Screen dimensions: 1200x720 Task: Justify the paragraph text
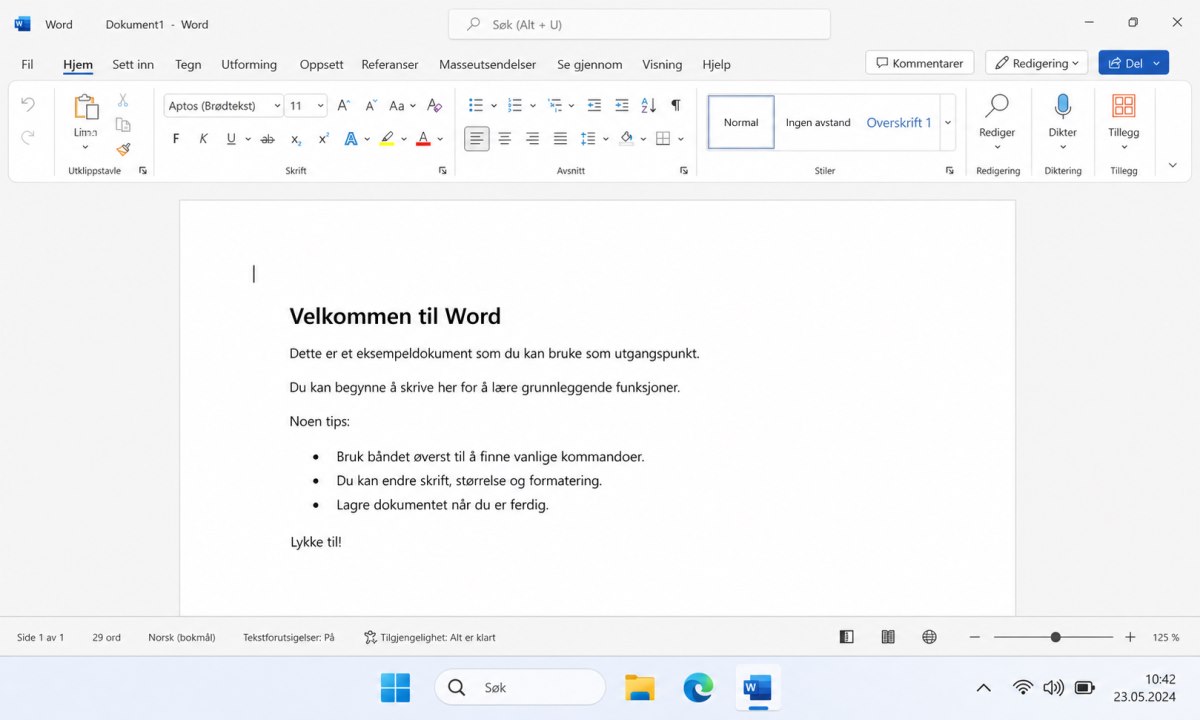tap(560, 139)
